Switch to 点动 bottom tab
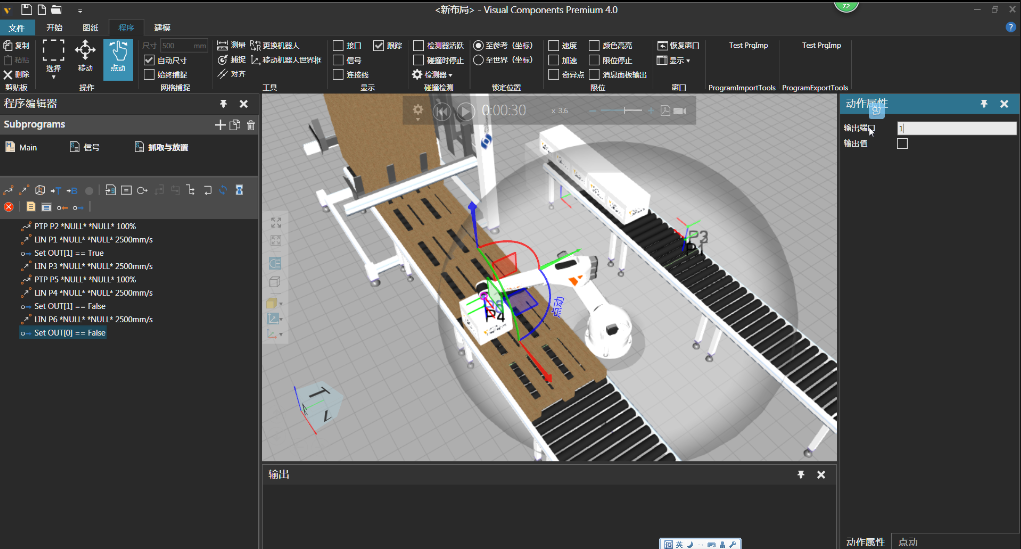 click(x=908, y=542)
